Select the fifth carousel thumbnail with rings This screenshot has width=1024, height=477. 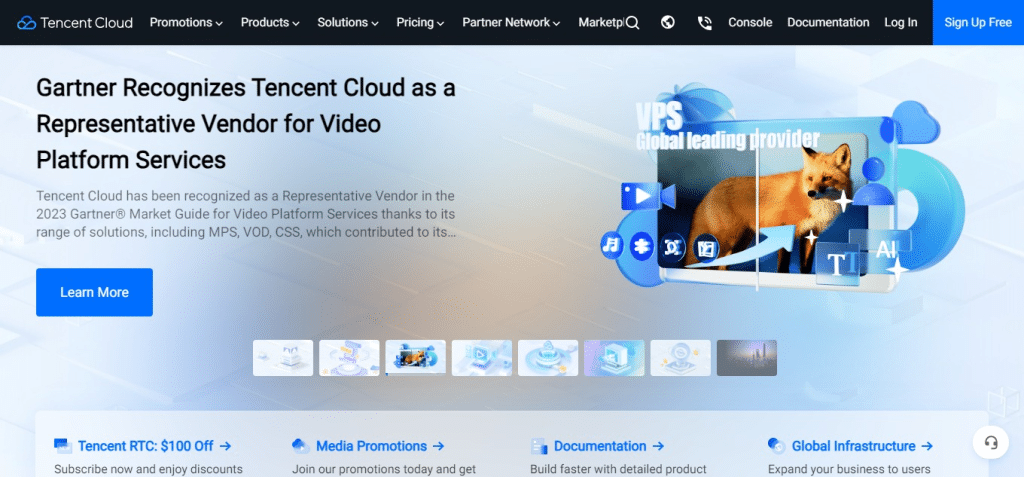(x=548, y=358)
